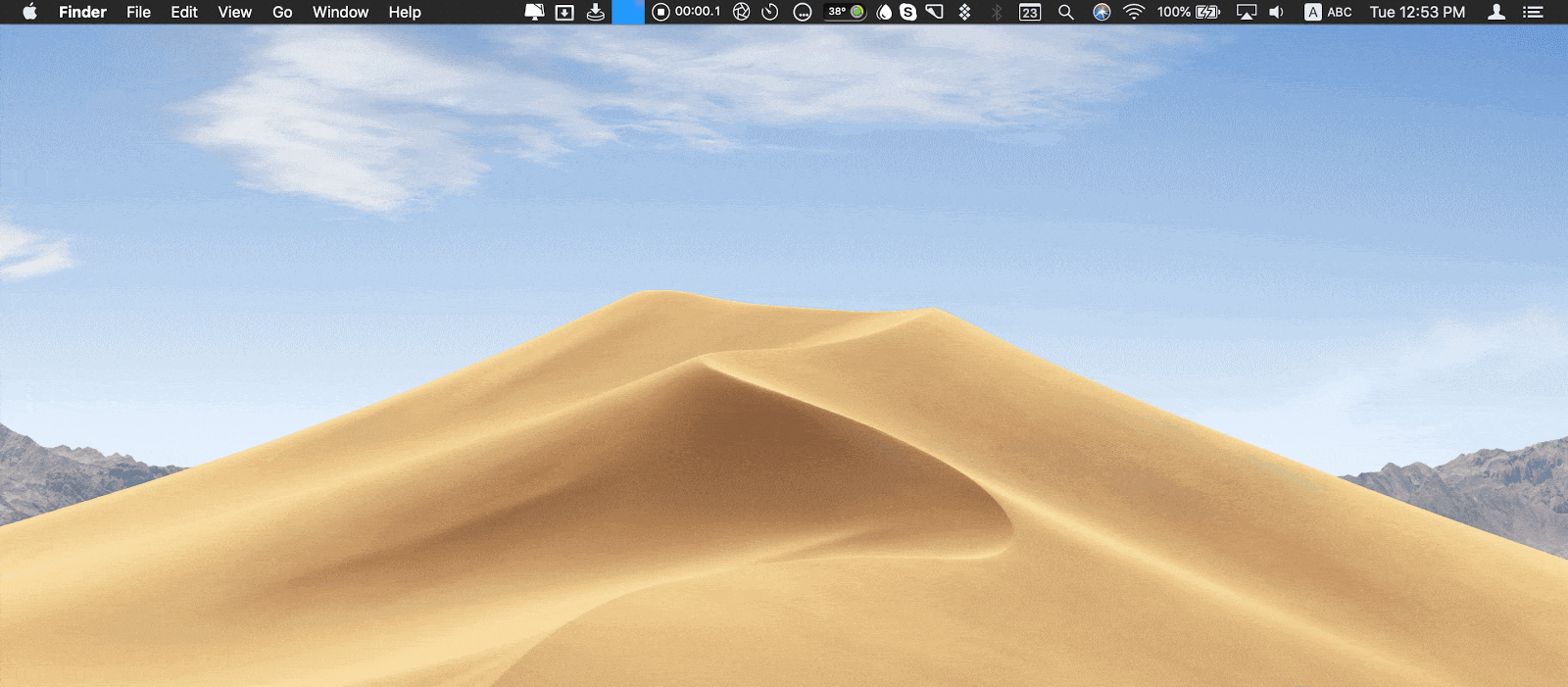Click the camera aperture icon
The height and width of the screenshot is (687, 1568).
[x=741, y=12]
